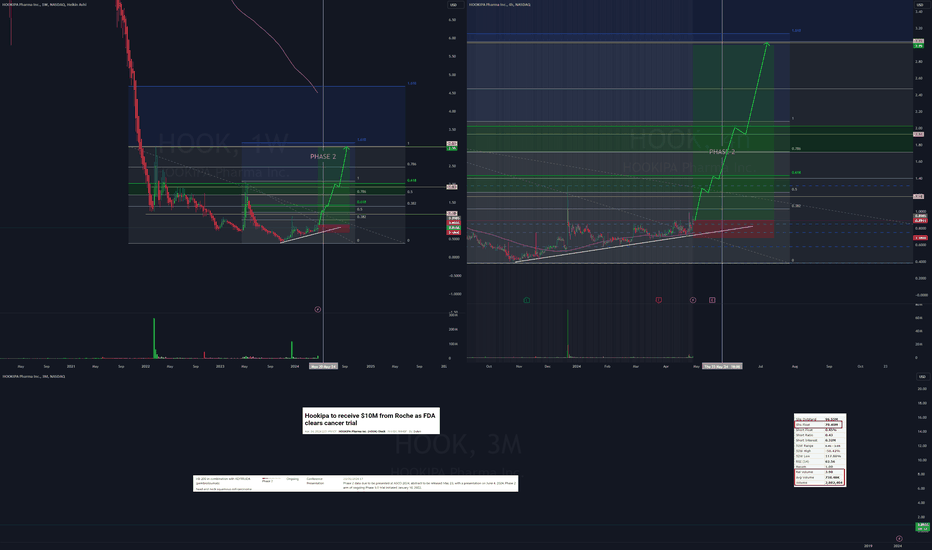This screenshot has height=550, width=932.
Task: Click the 2024 label on the 3M time axis
Action: (898, 545)
